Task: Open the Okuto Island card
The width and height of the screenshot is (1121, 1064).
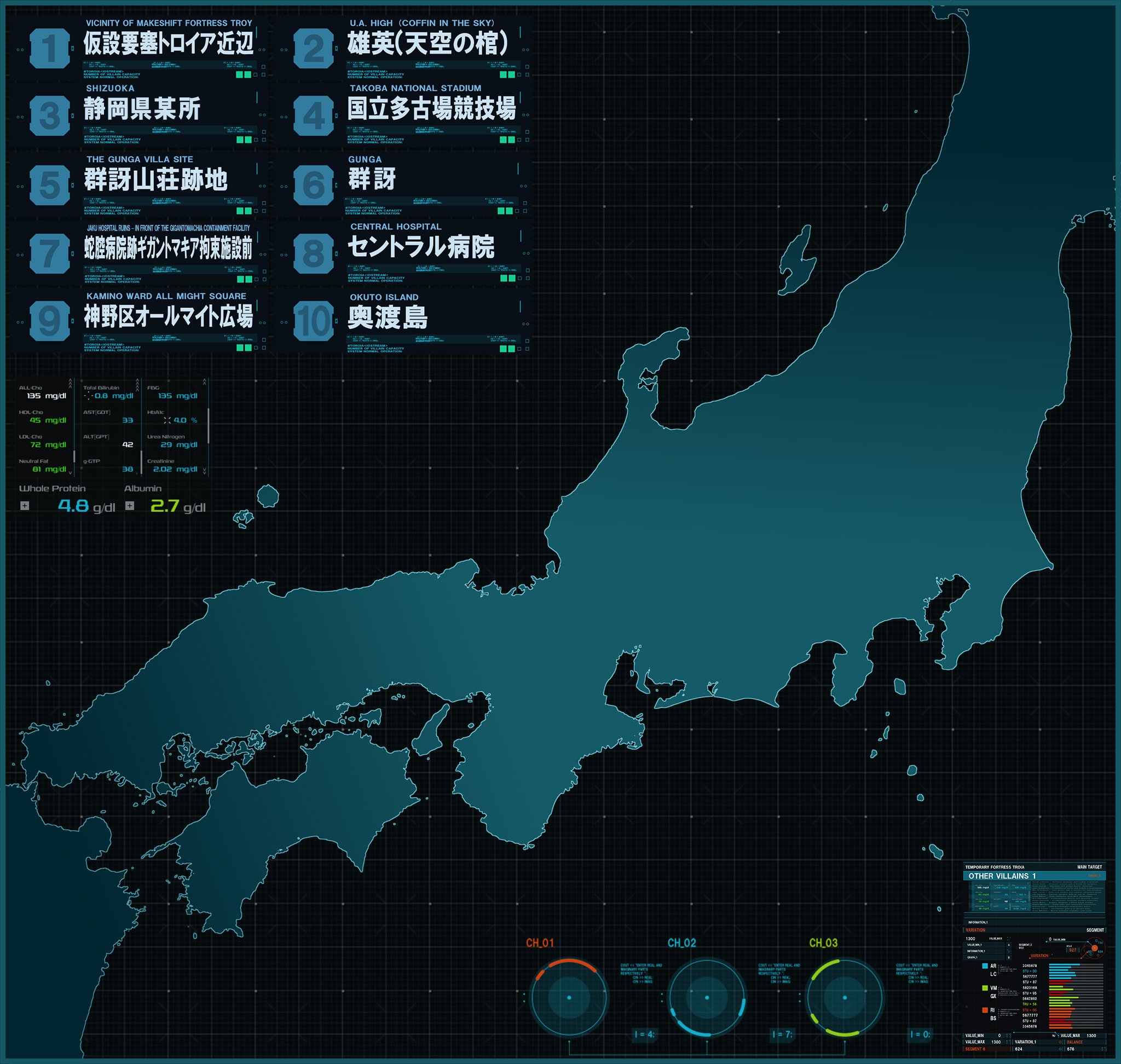Action: [x=403, y=321]
